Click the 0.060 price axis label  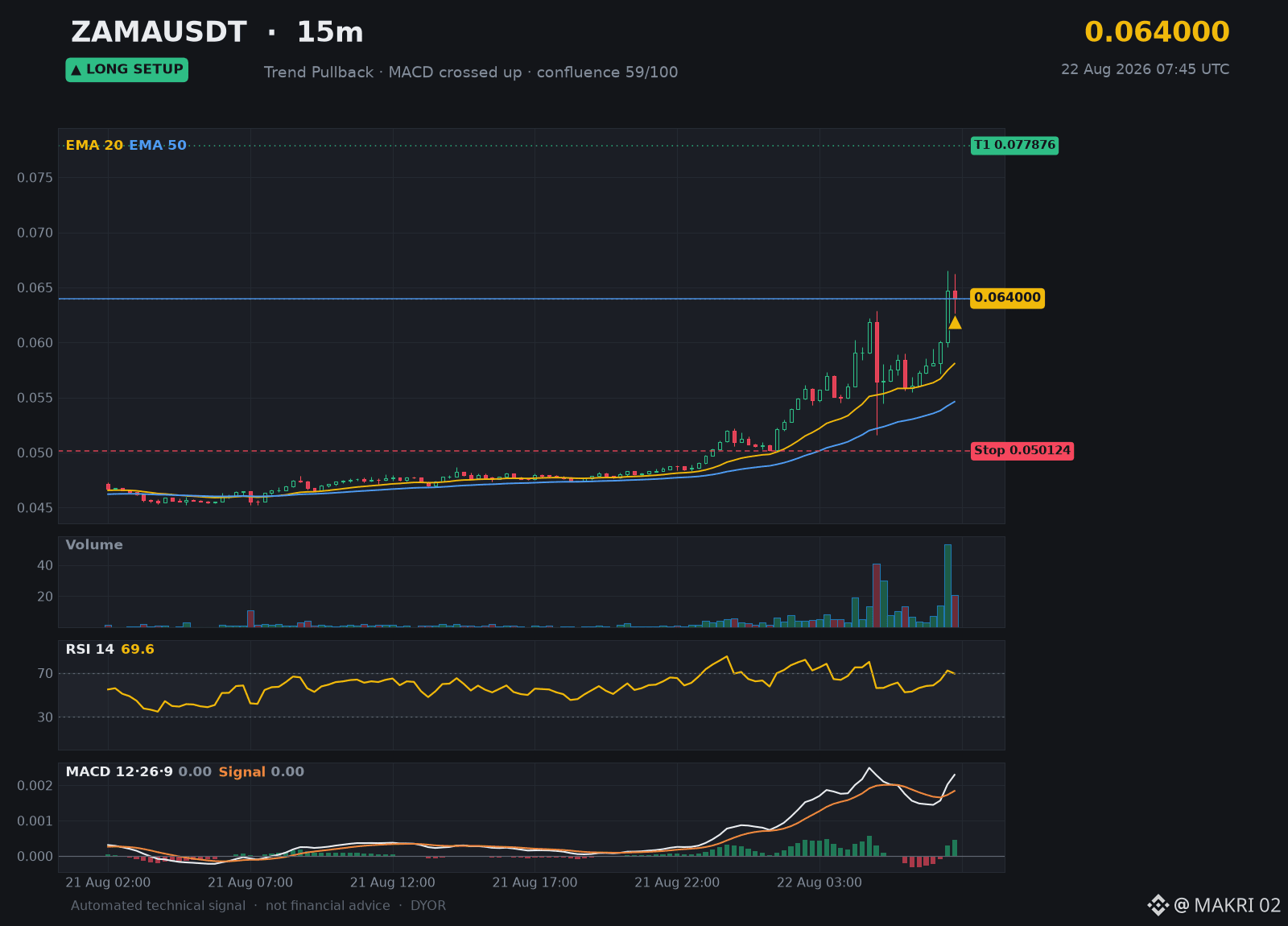tap(35, 343)
